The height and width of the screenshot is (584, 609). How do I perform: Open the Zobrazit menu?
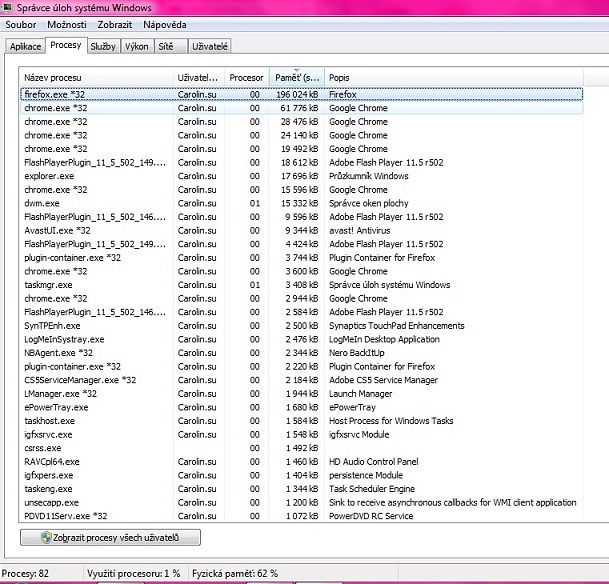116,23
